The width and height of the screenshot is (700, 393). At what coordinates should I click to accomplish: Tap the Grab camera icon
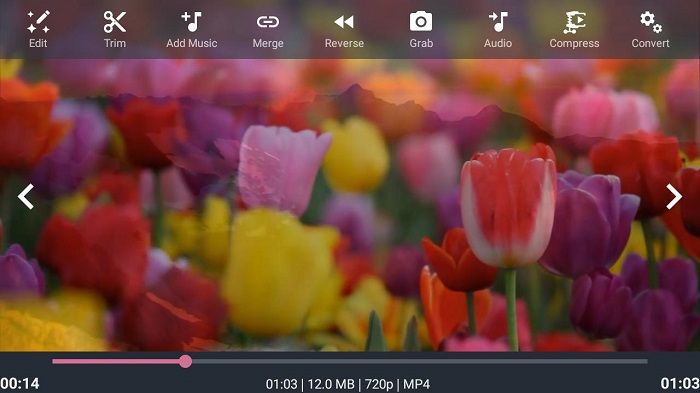tap(421, 22)
